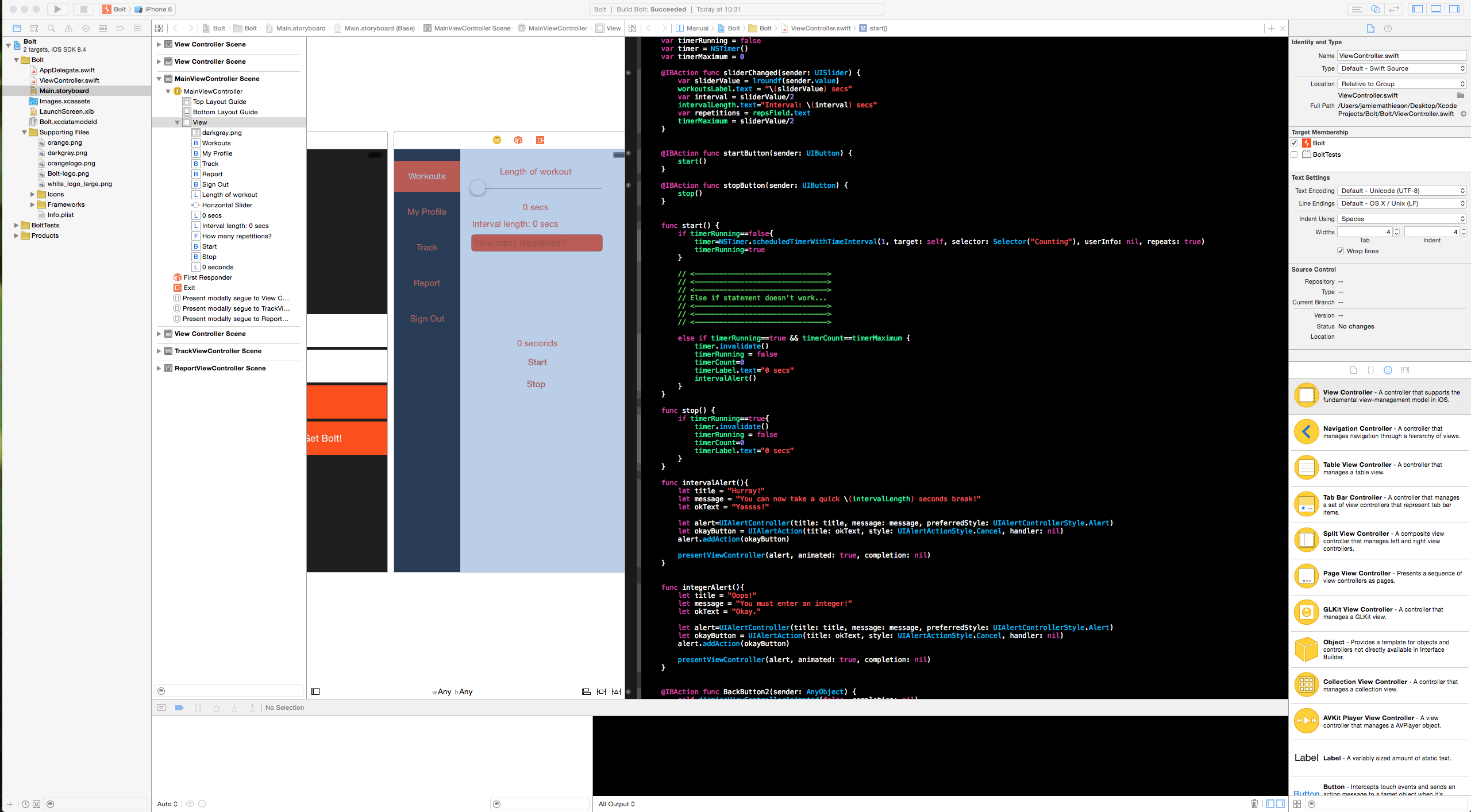This screenshot has width=1471, height=812.
Task: Switch to Assistant editor mode
Action: pyautogui.click(x=1375, y=9)
